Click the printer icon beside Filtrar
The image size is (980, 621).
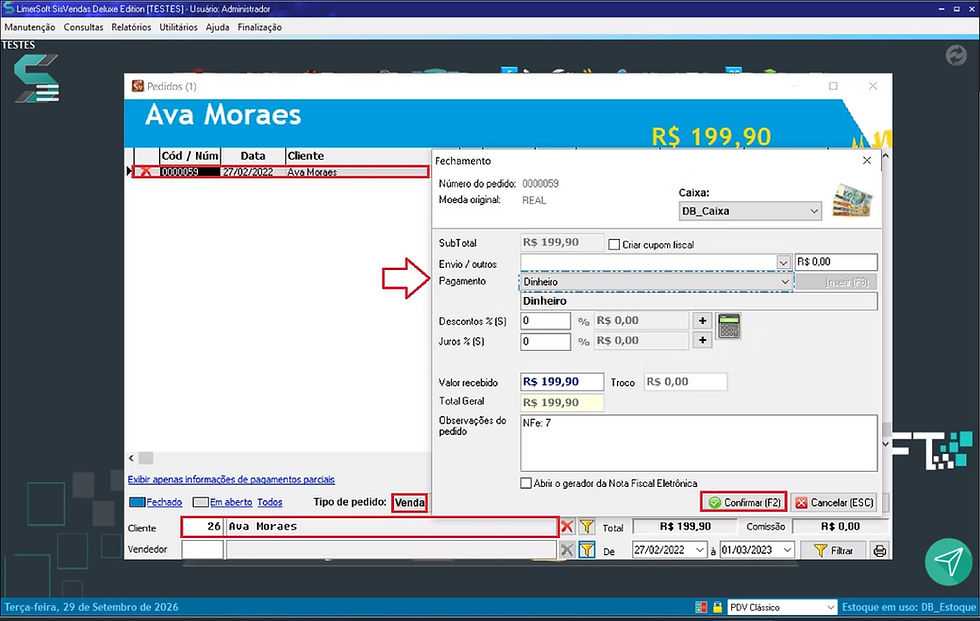[x=880, y=550]
